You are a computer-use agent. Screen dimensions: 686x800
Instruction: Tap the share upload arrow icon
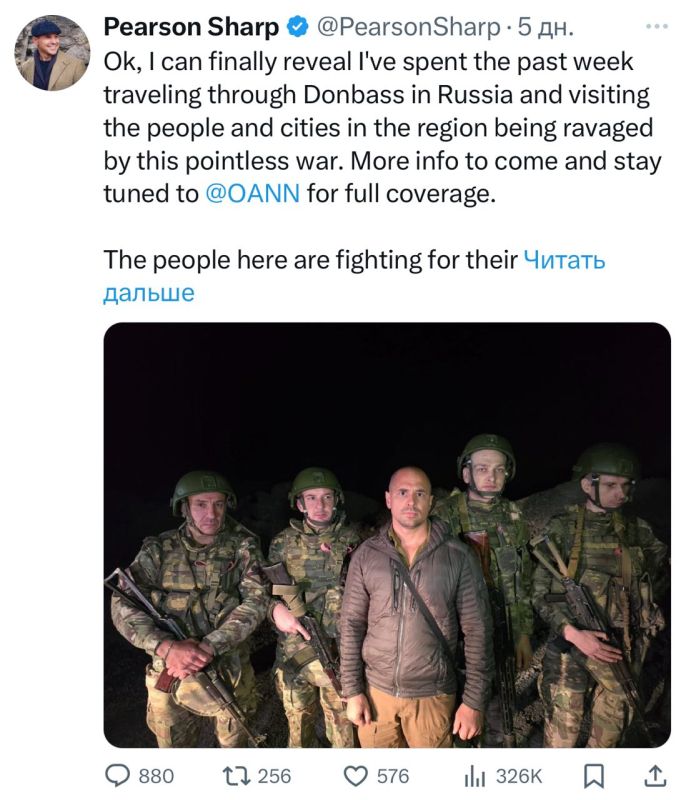[x=654, y=775]
